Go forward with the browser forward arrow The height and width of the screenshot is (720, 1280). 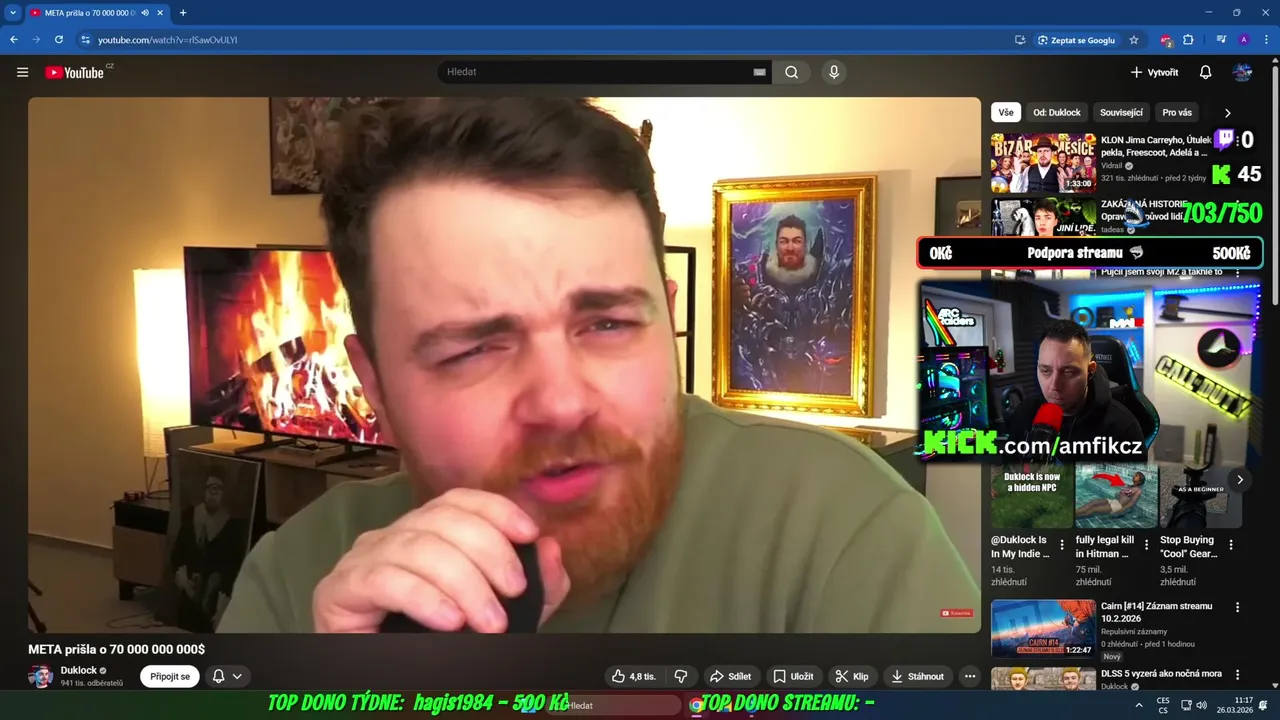[36, 40]
